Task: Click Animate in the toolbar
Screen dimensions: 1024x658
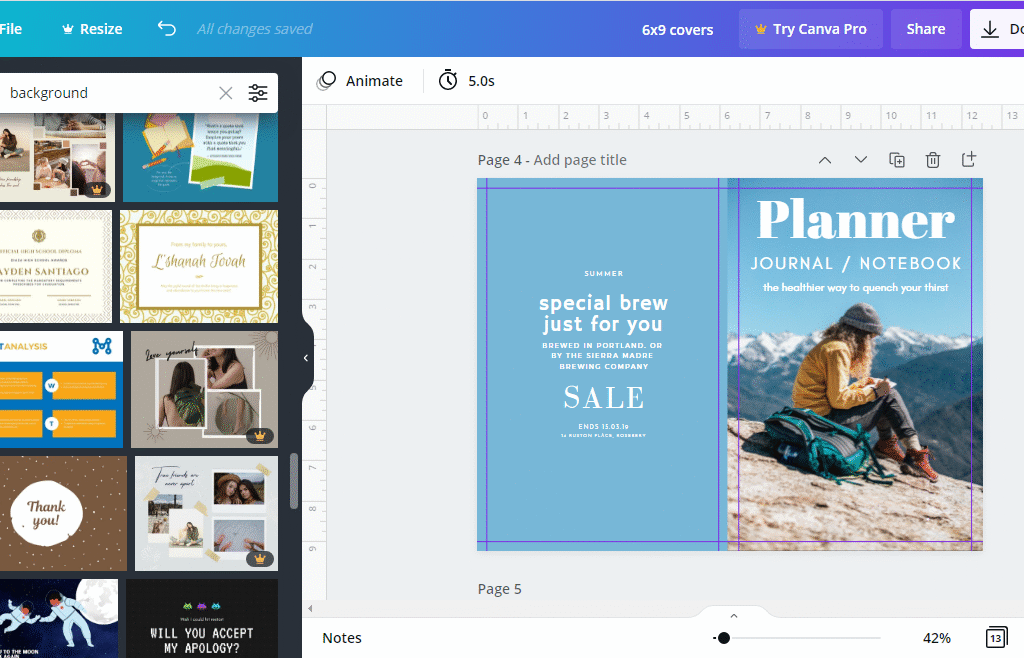Action: tap(360, 81)
